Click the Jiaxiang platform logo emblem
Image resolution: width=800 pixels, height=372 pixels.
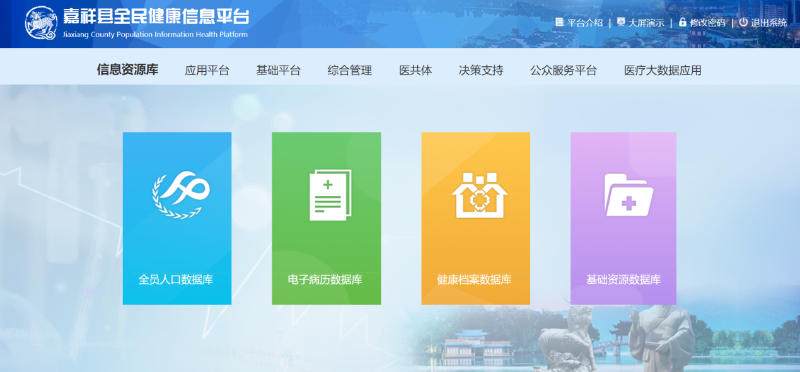pyautogui.click(x=41, y=23)
